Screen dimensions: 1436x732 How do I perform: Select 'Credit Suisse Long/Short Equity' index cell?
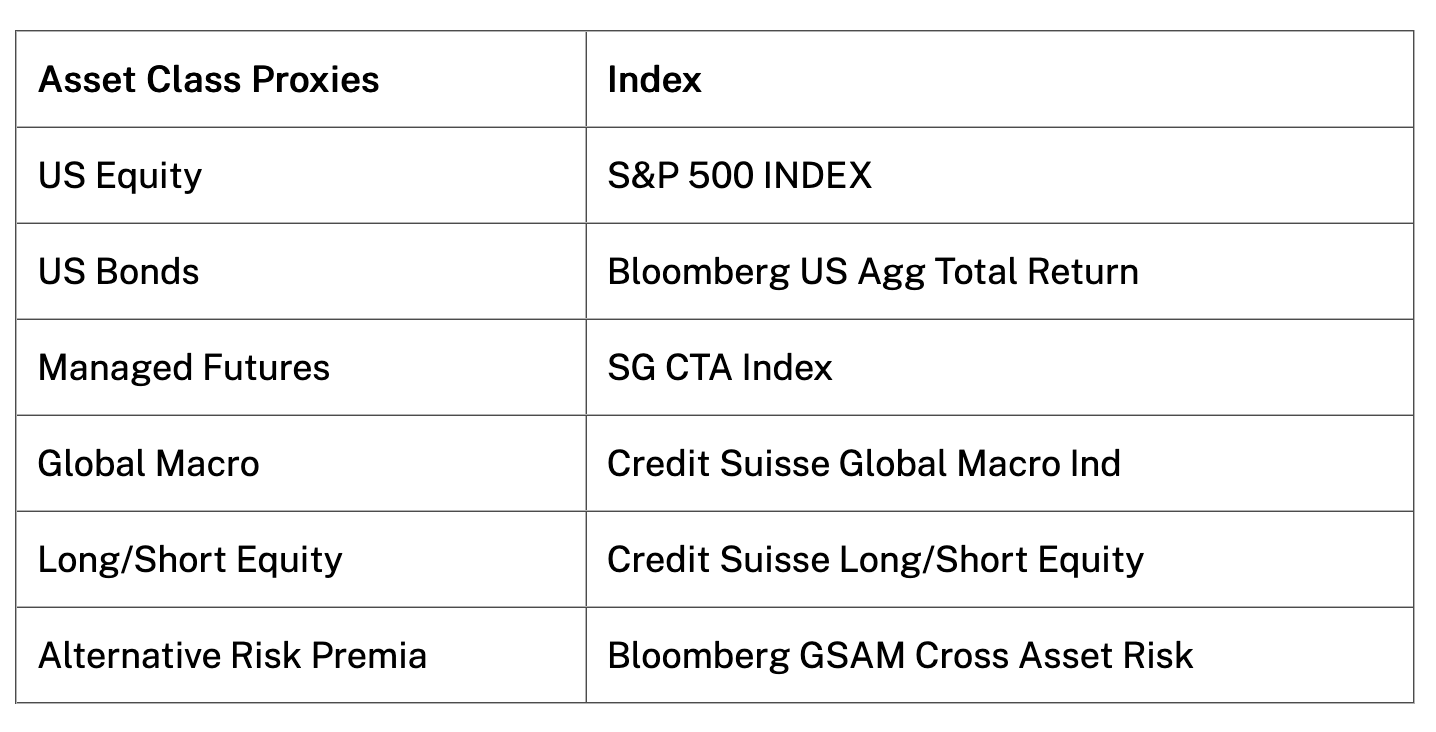point(875,560)
